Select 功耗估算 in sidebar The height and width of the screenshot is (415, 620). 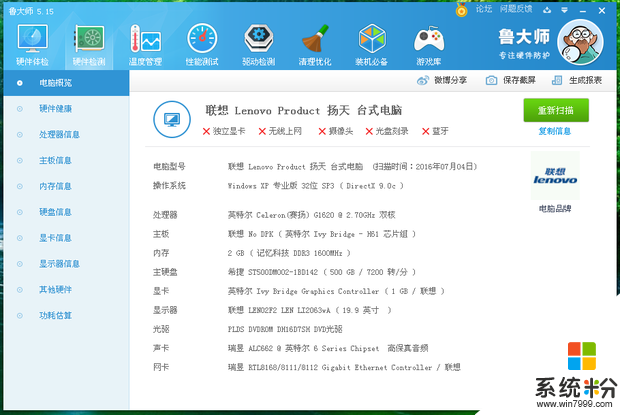[66, 315]
